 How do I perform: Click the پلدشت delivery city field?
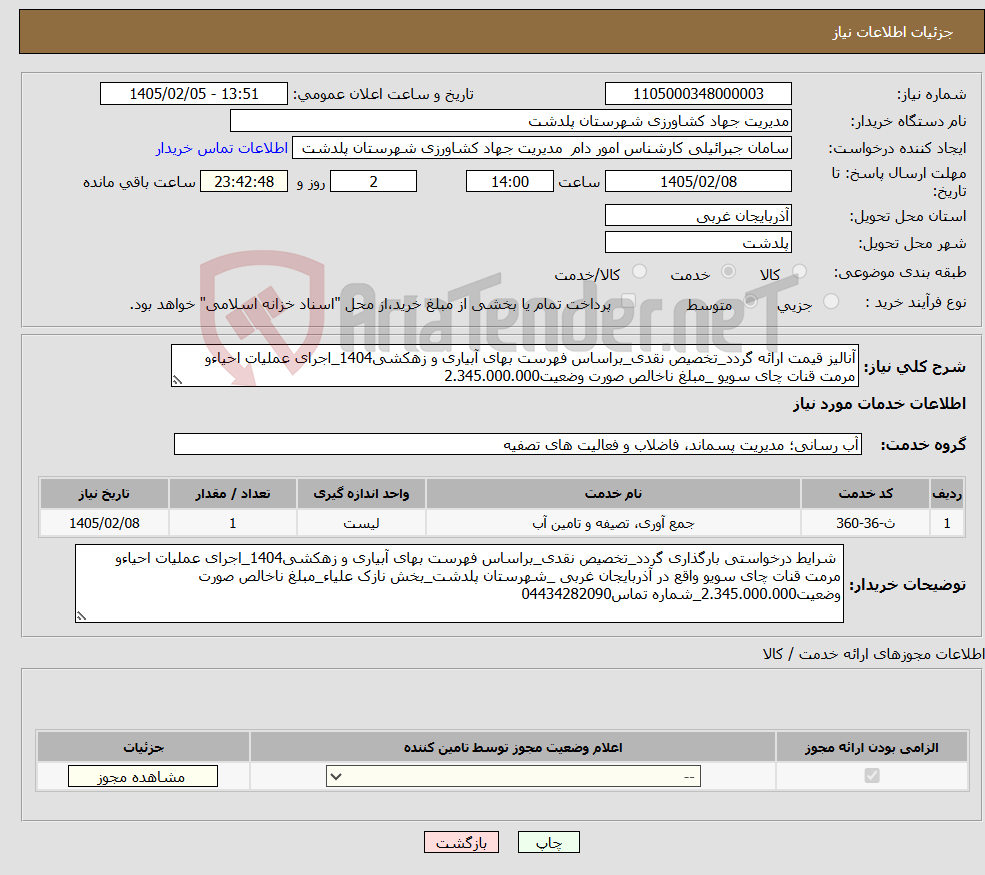(x=698, y=242)
